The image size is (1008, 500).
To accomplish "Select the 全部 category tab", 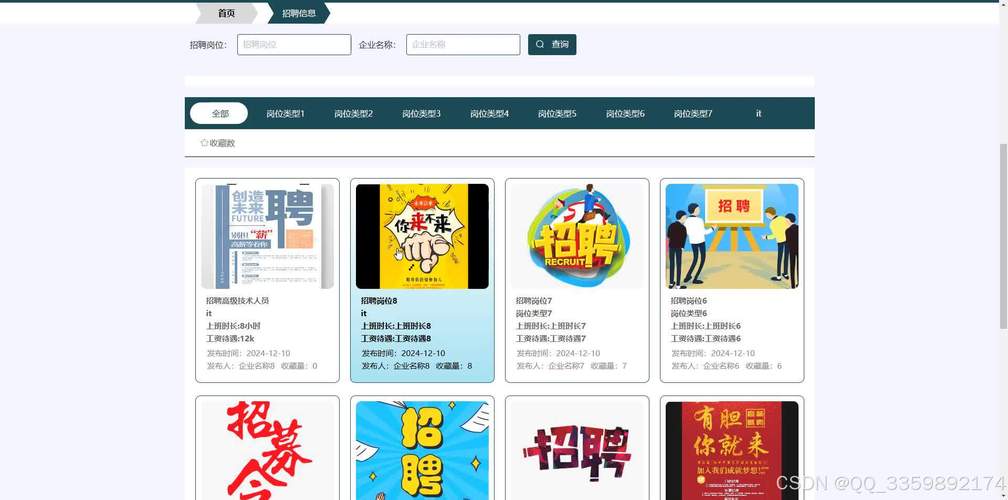I will click(x=219, y=114).
